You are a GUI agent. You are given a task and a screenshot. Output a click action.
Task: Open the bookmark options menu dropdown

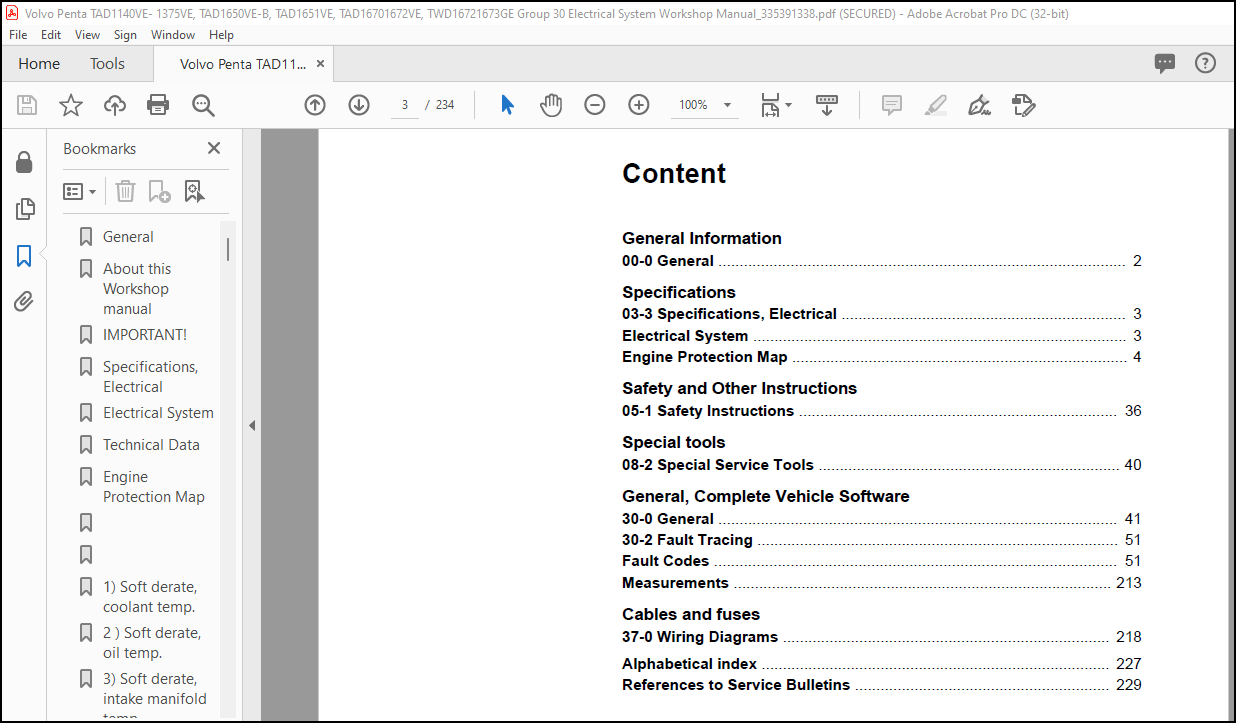tap(80, 191)
